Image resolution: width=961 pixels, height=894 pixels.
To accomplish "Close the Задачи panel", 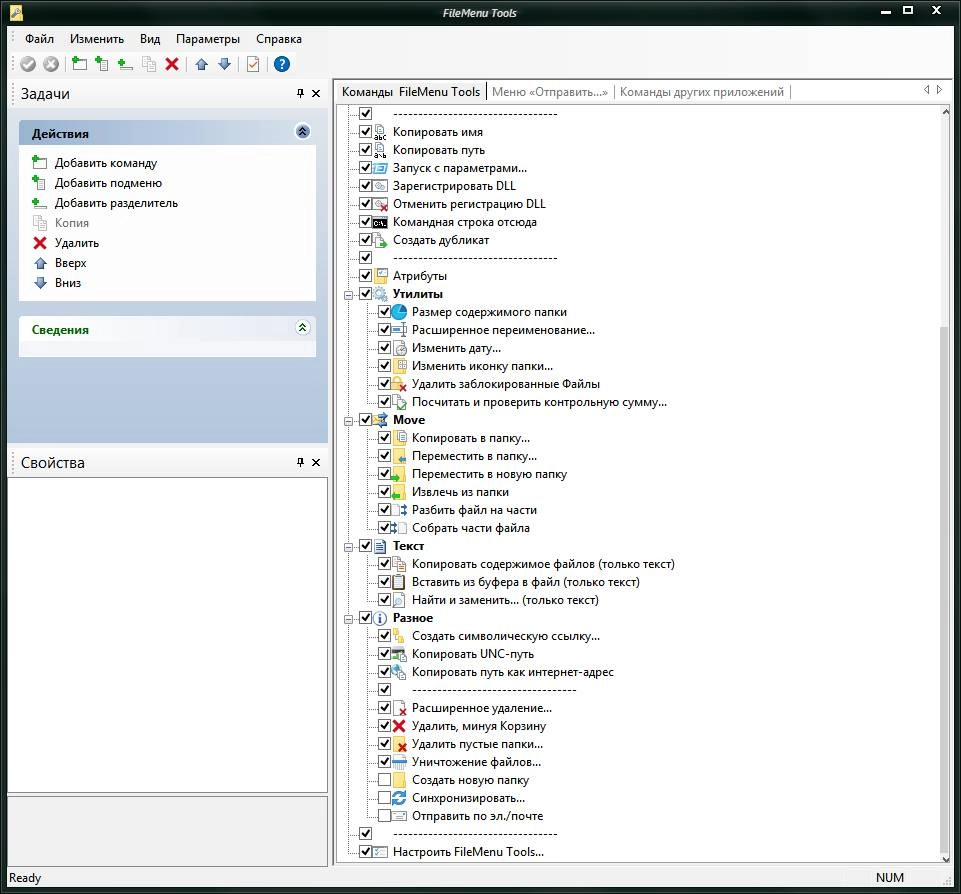I will (x=316, y=93).
